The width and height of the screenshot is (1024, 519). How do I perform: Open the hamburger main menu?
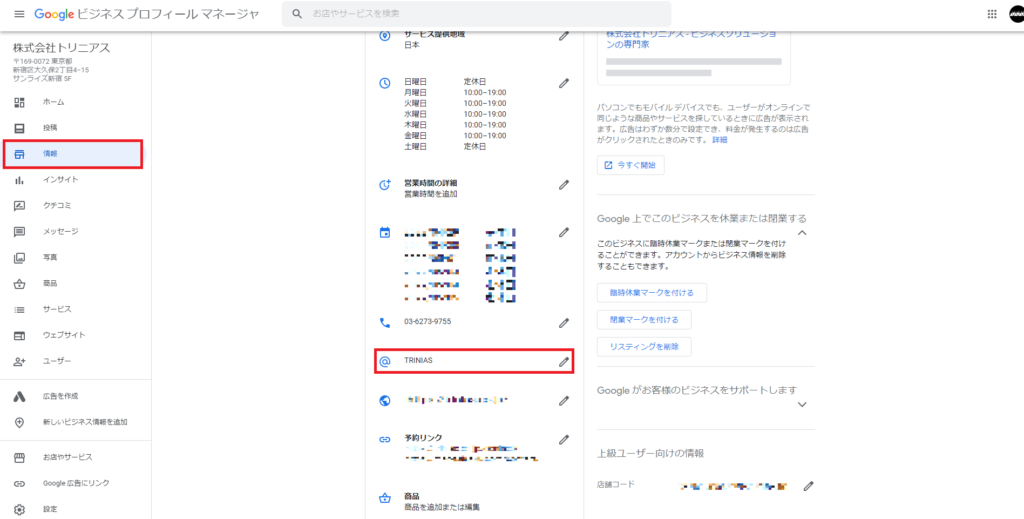19,14
